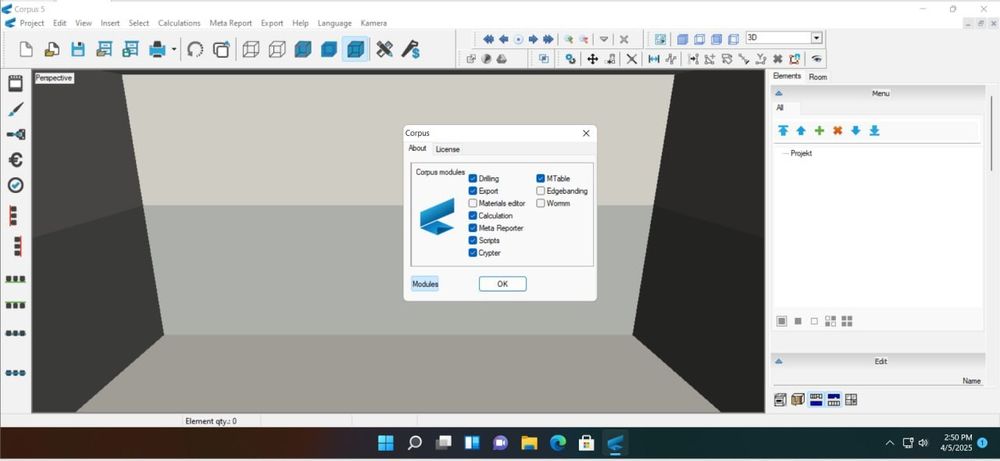
Task: Click the circled checkmark icon in left sidebar
Action: click(15, 185)
